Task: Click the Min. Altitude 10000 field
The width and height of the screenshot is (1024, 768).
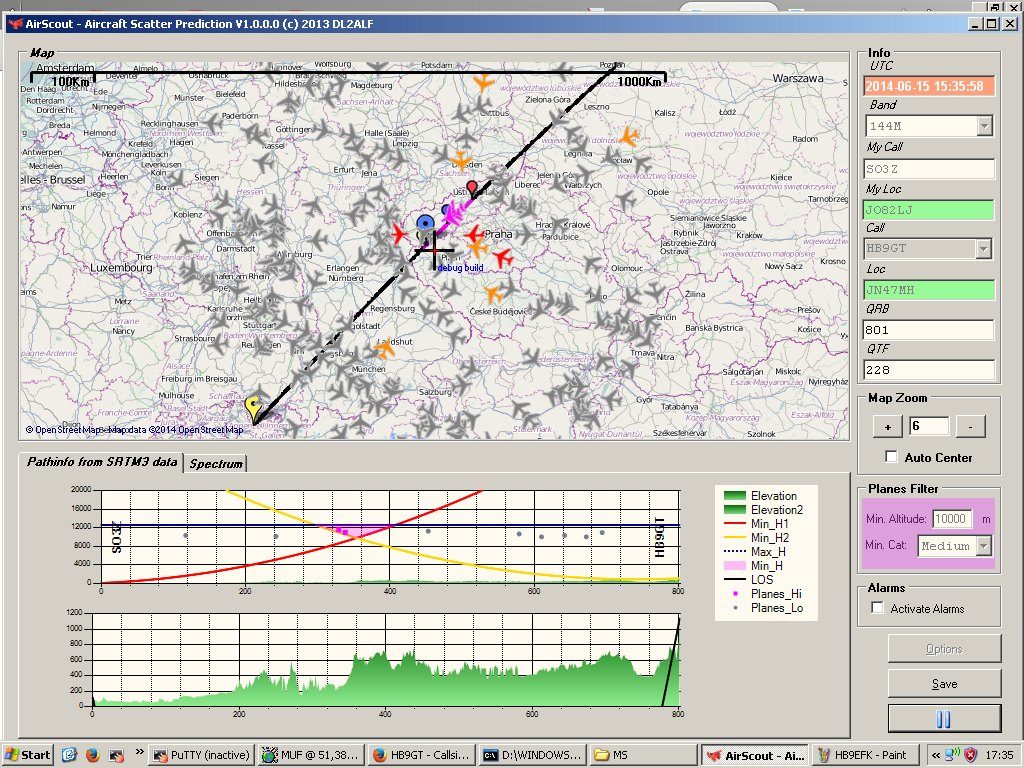Action: 952,519
